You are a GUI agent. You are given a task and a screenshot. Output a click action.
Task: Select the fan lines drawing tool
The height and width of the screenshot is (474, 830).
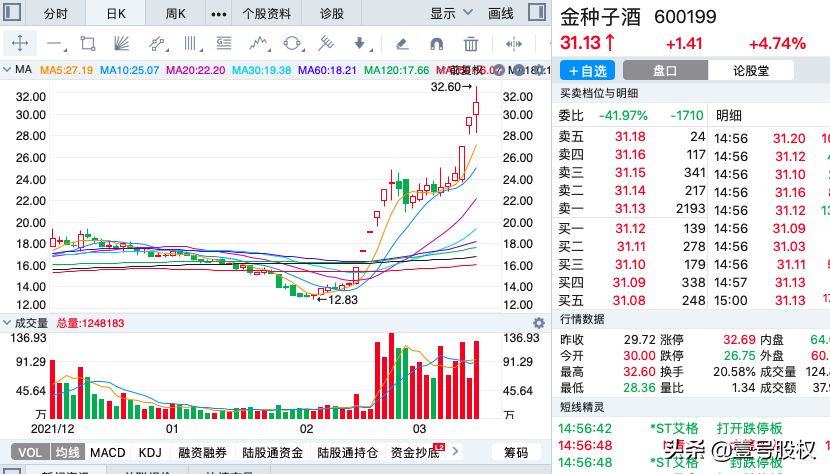point(121,43)
